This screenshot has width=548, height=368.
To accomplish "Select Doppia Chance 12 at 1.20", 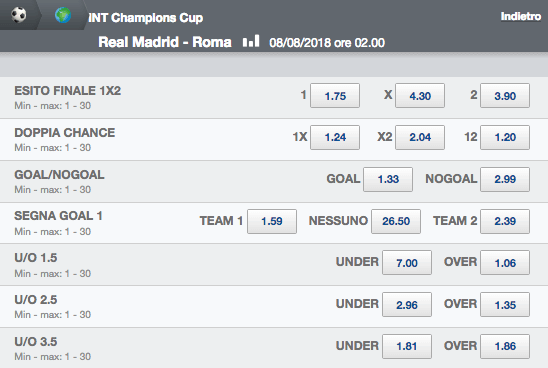I will (x=505, y=137).
